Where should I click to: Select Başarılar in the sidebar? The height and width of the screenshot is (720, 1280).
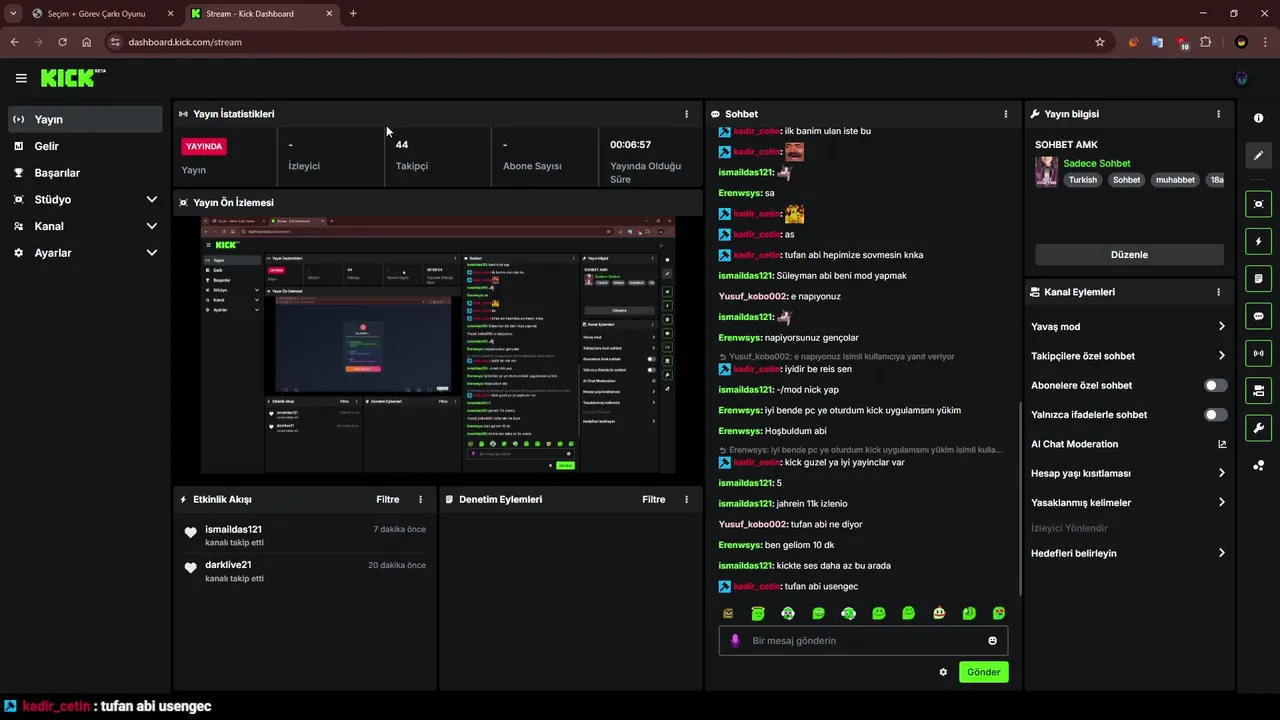click(x=85, y=172)
